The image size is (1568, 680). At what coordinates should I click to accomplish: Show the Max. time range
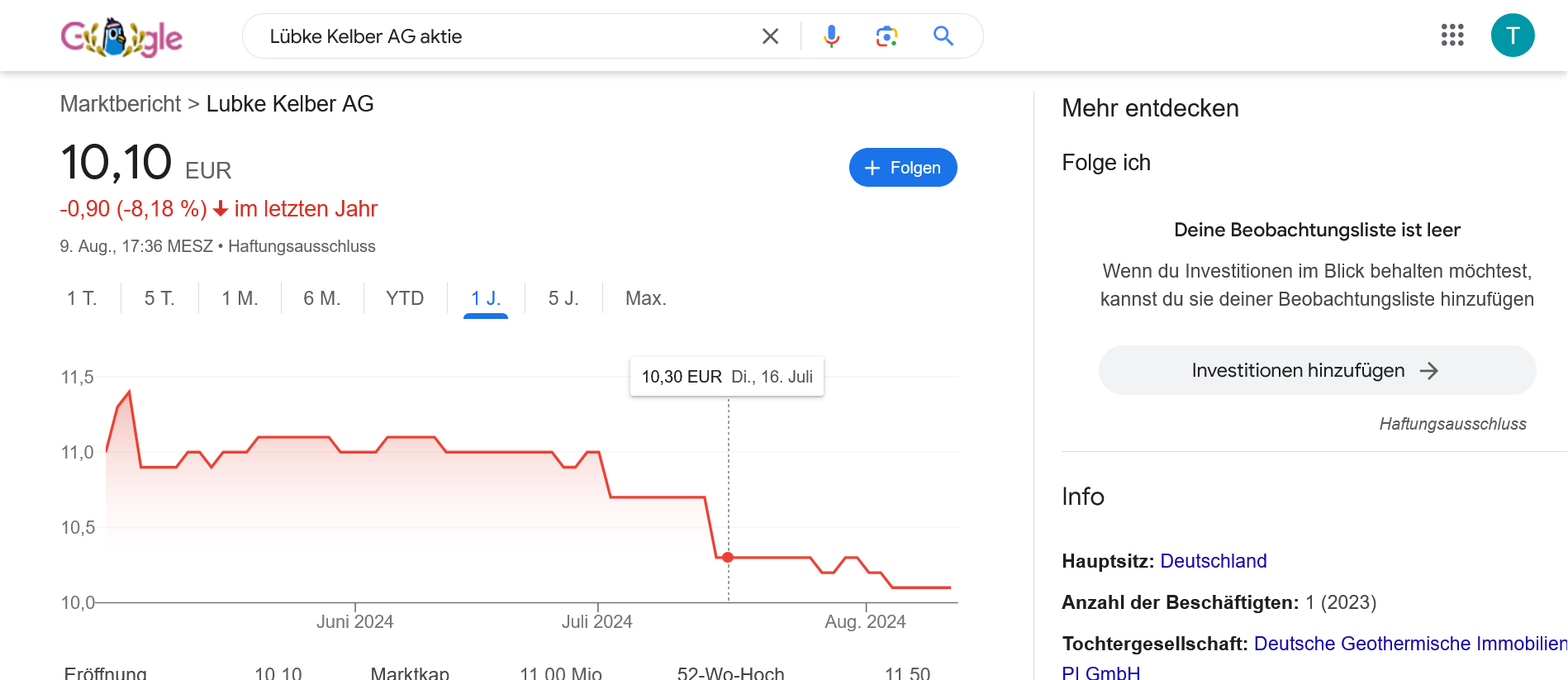tap(645, 298)
